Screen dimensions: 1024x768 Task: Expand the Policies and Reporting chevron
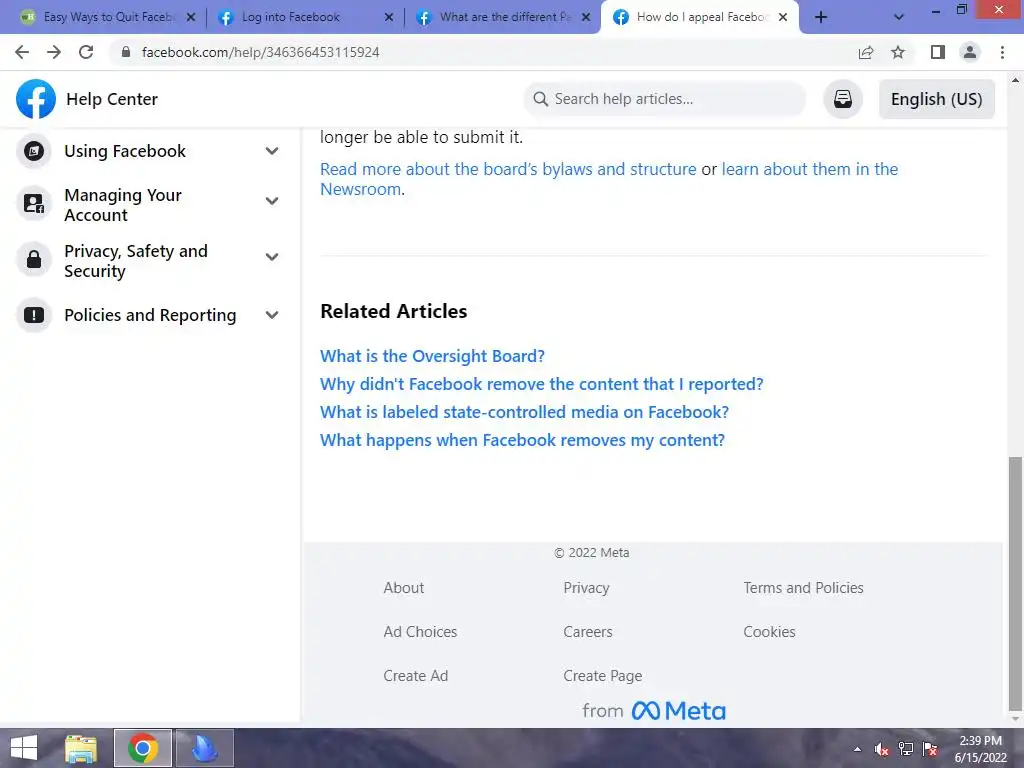click(x=272, y=315)
